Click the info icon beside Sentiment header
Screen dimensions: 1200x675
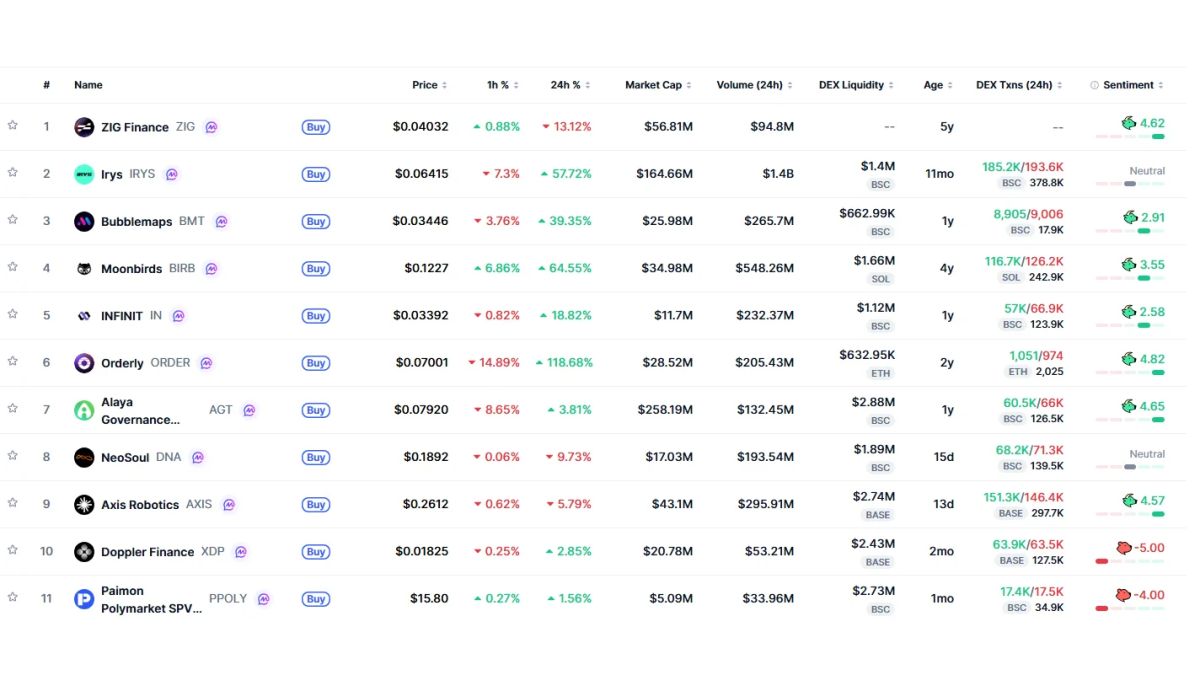(1094, 85)
